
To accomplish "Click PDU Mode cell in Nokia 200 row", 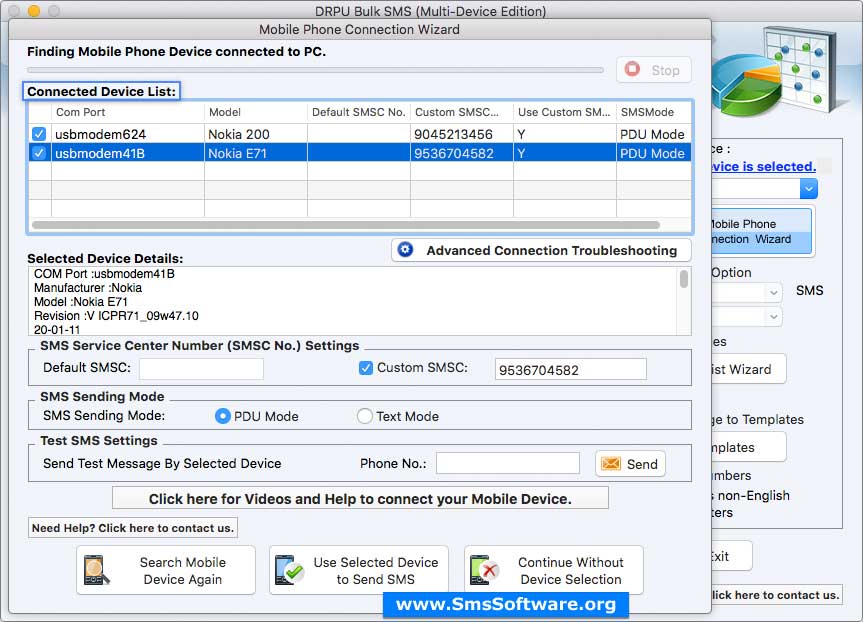I will pyautogui.click(x=654, y=134).
